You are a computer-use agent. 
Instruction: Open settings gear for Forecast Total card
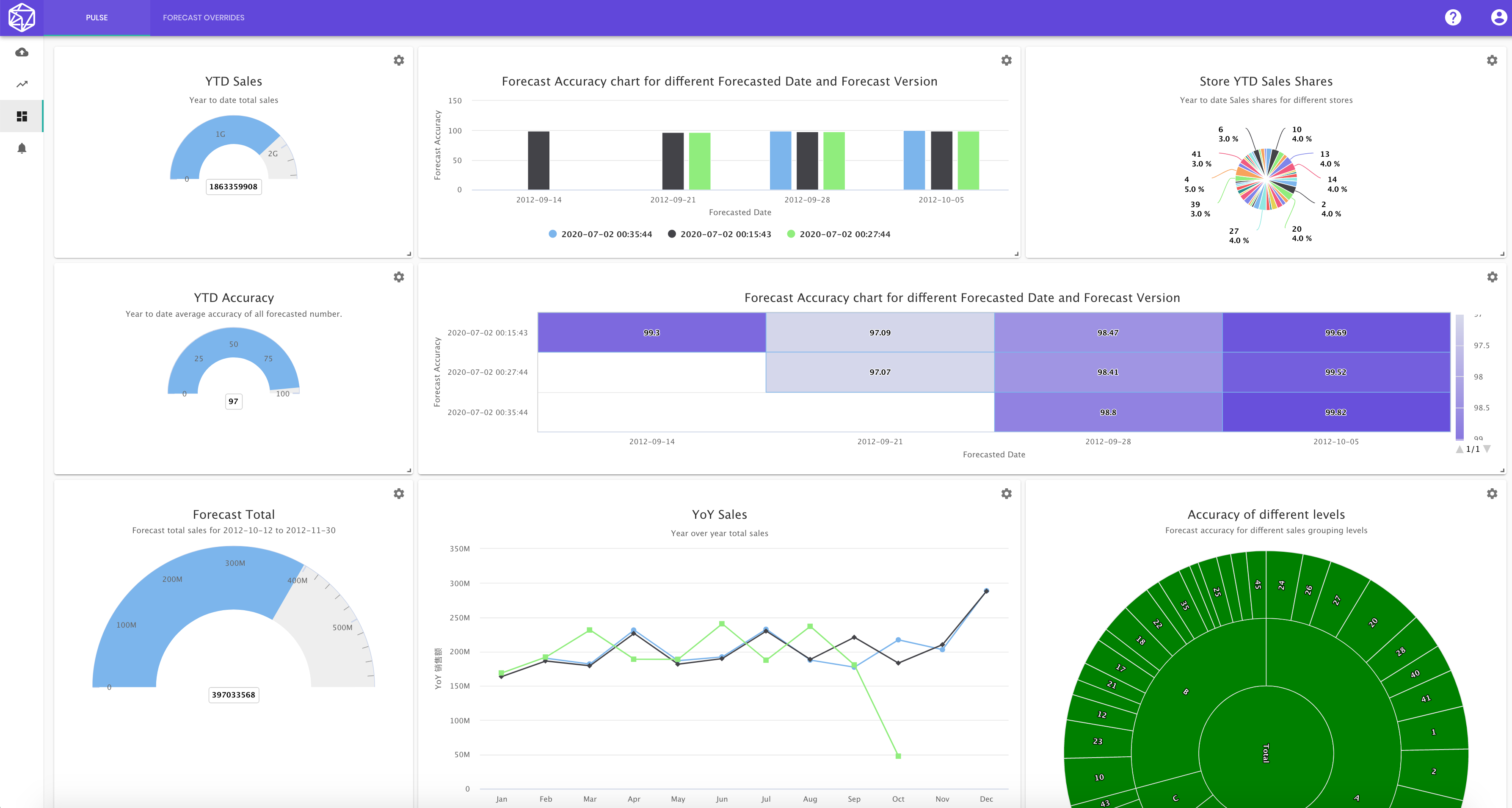point(399,494)
